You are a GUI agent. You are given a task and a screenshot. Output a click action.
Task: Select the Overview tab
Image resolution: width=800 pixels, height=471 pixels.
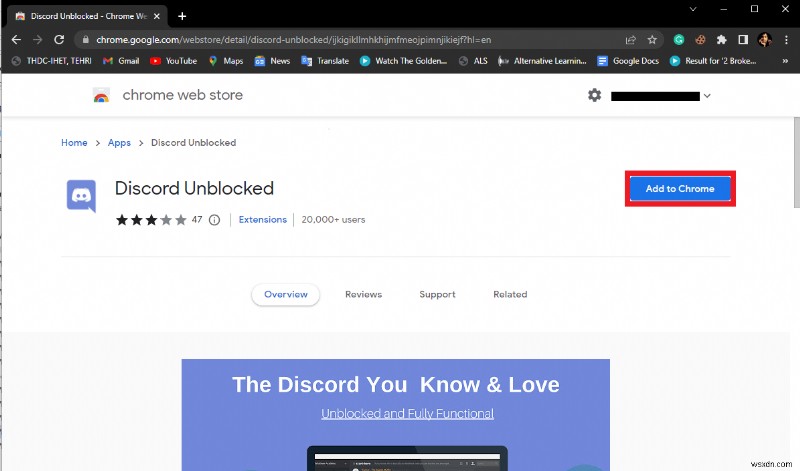click(x=286, y=294)
